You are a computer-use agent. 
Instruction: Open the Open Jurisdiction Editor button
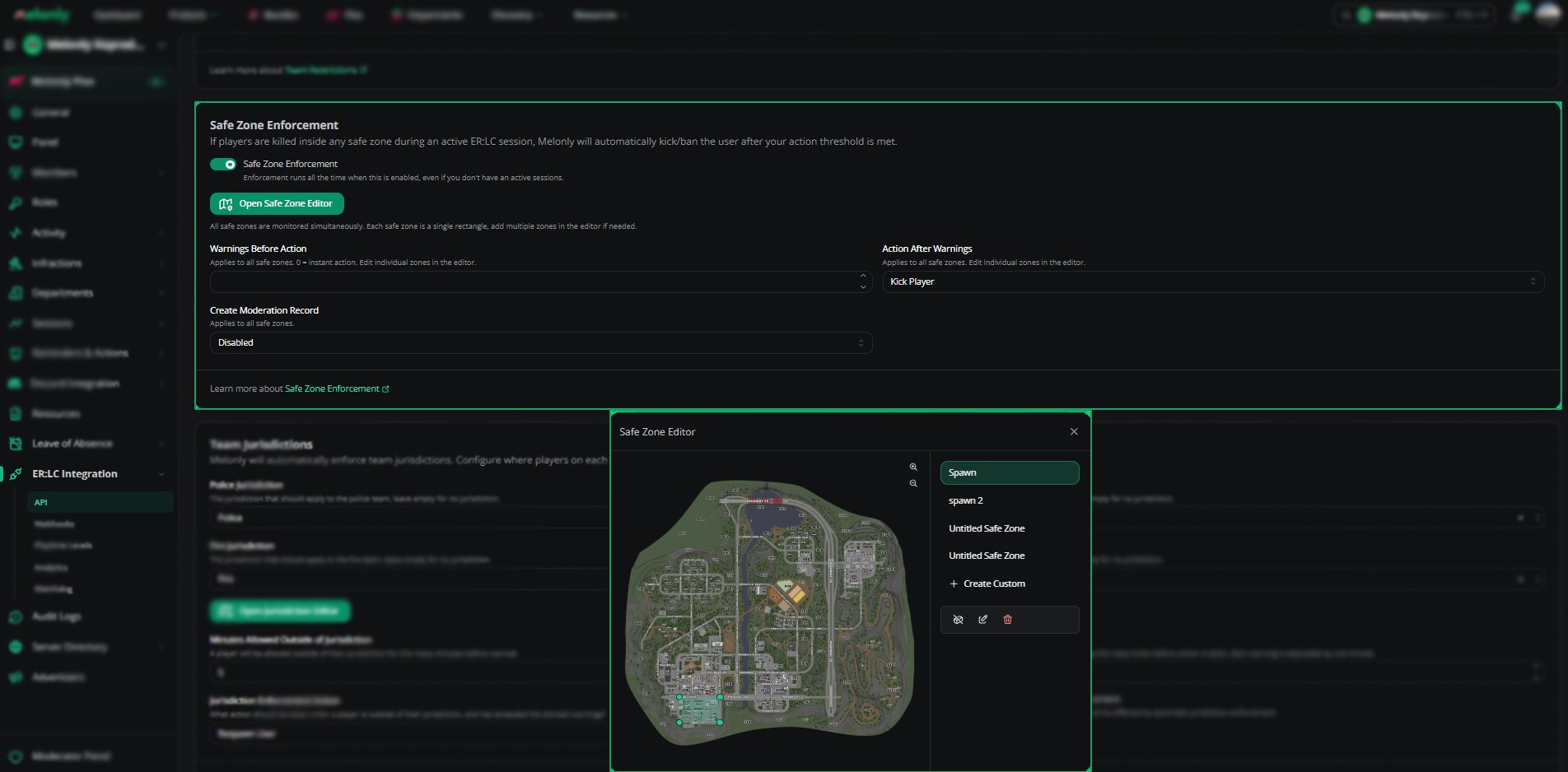(x=280, y=611)
